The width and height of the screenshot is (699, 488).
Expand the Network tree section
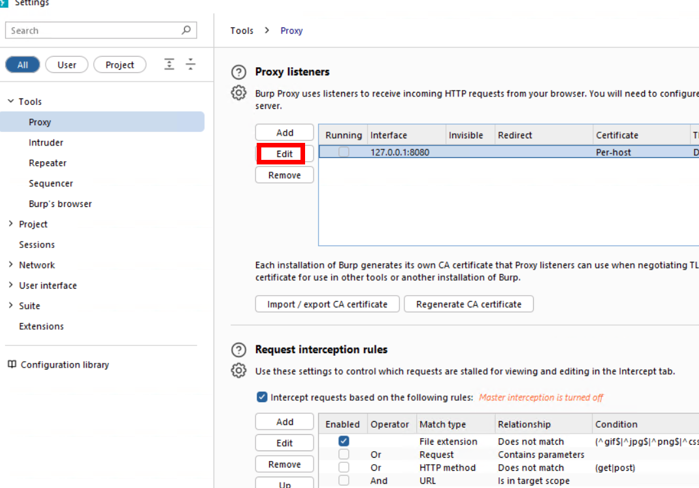tap(11, 265)
